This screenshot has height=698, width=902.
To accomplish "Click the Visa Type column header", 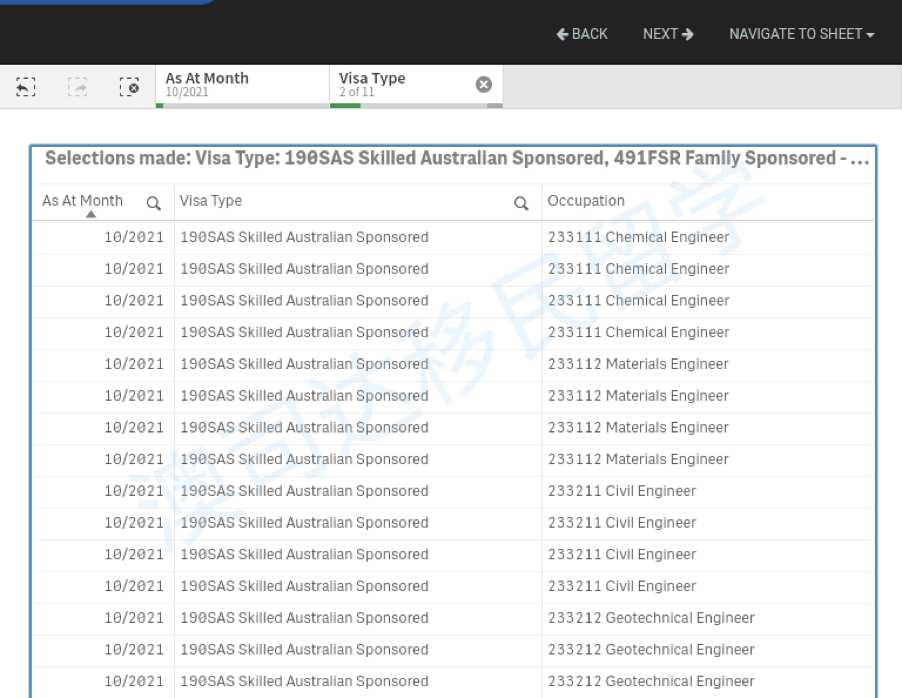I will point(211,201).
